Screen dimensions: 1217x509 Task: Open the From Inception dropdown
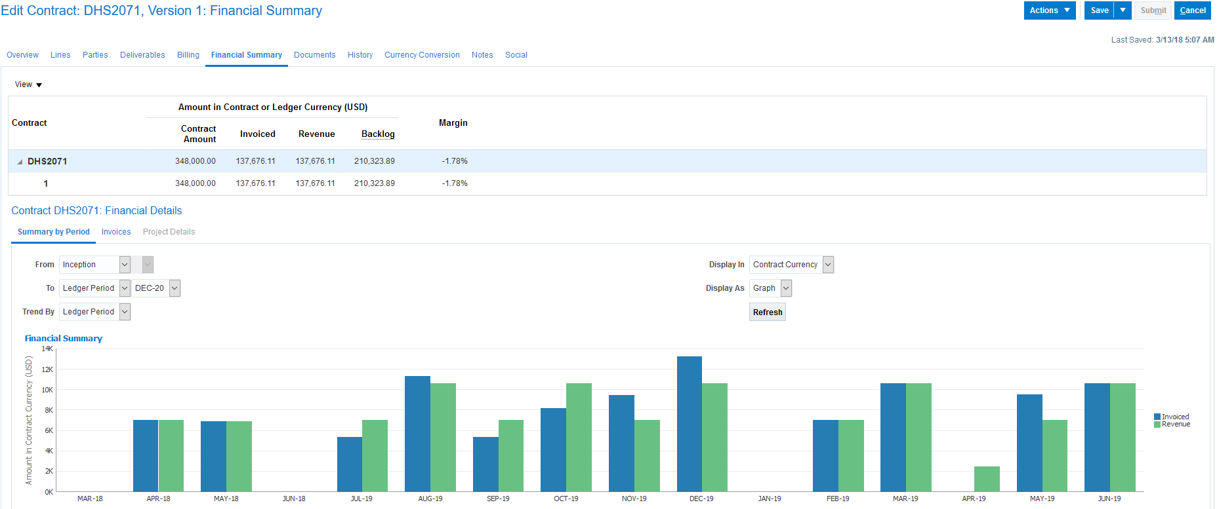[x=124, y=265]
